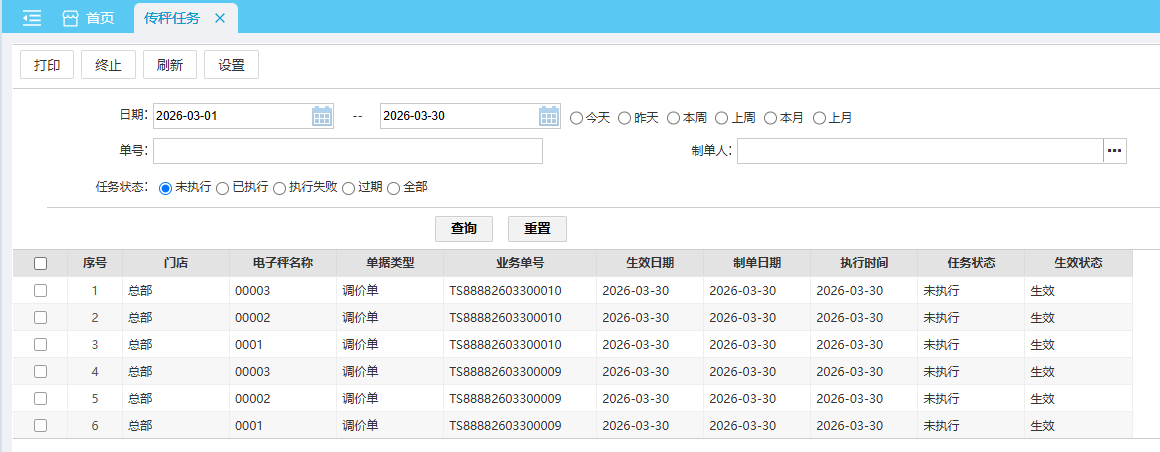Select the 今天 date radio option
Viewport: 1160px width, 452px height.
(577, 118)
